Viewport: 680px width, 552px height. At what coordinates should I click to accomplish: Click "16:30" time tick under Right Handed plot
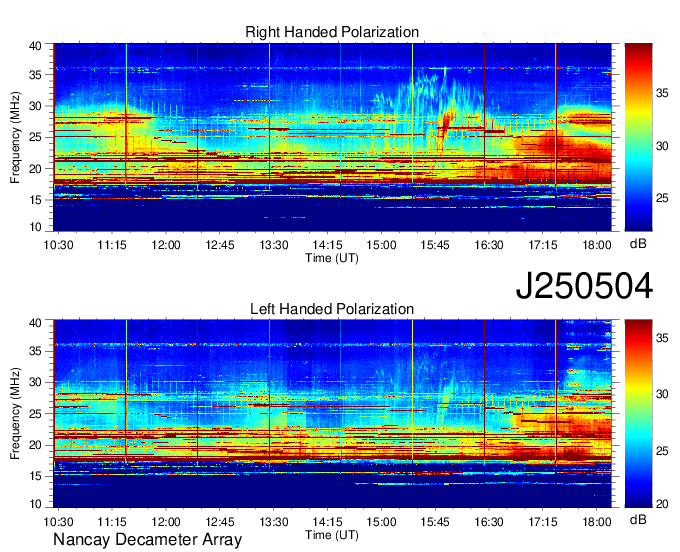(x=489, y=245)
